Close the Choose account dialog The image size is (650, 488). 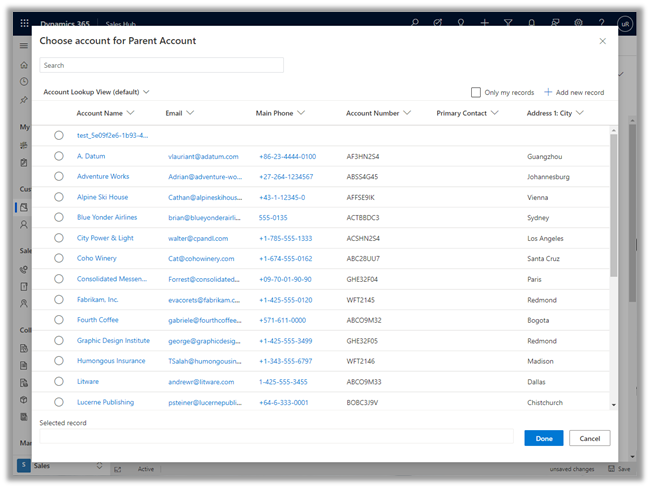point(602,41)
